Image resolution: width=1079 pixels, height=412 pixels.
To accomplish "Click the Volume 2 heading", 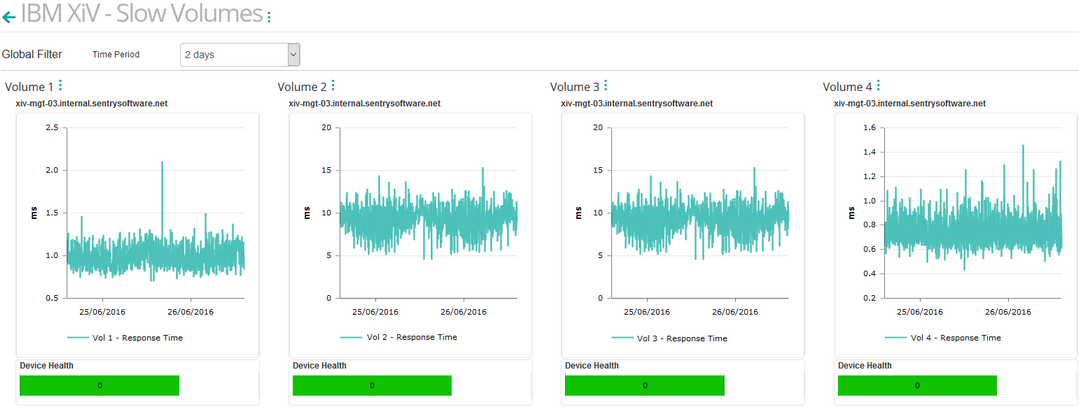I will pos(302,87).
